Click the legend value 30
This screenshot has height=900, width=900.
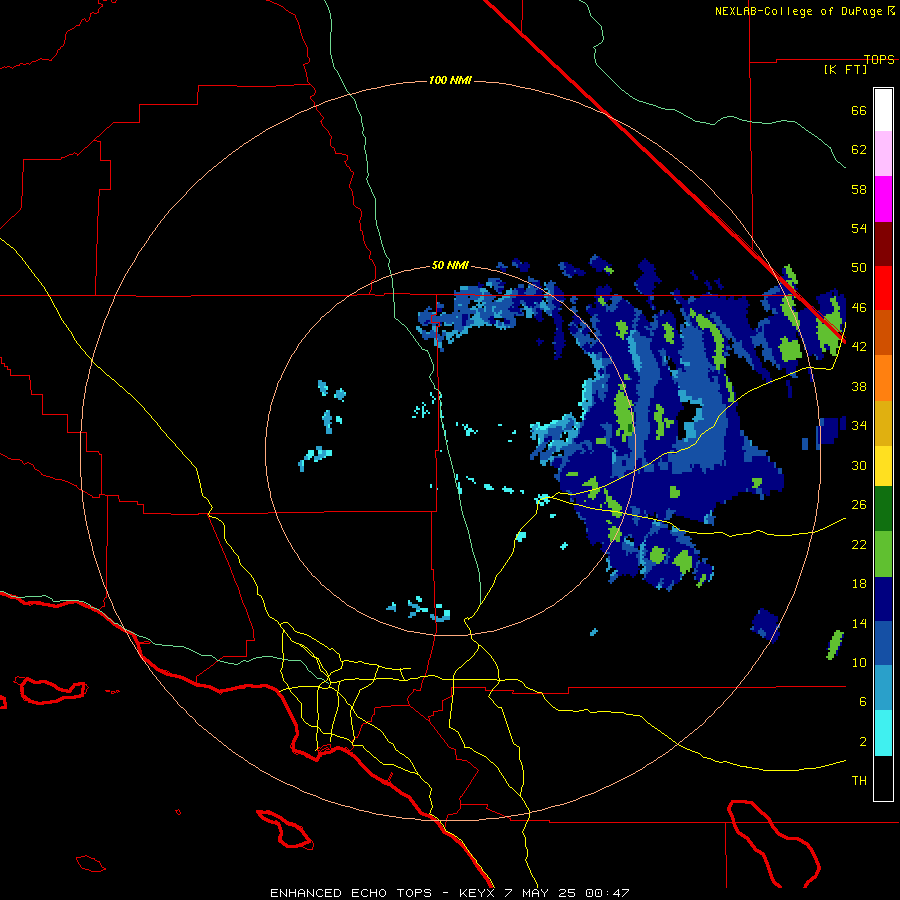(859, 465)
